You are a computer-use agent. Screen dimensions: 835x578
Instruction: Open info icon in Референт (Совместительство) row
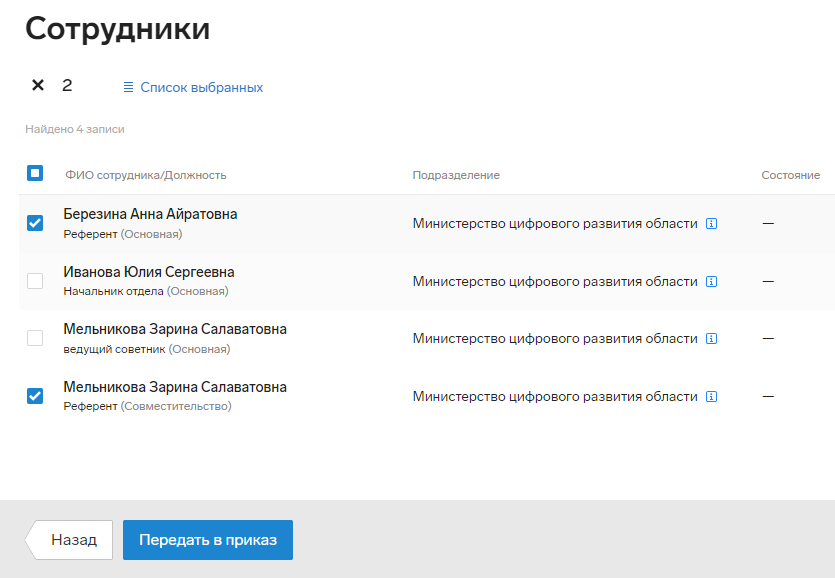pos(711,396)
